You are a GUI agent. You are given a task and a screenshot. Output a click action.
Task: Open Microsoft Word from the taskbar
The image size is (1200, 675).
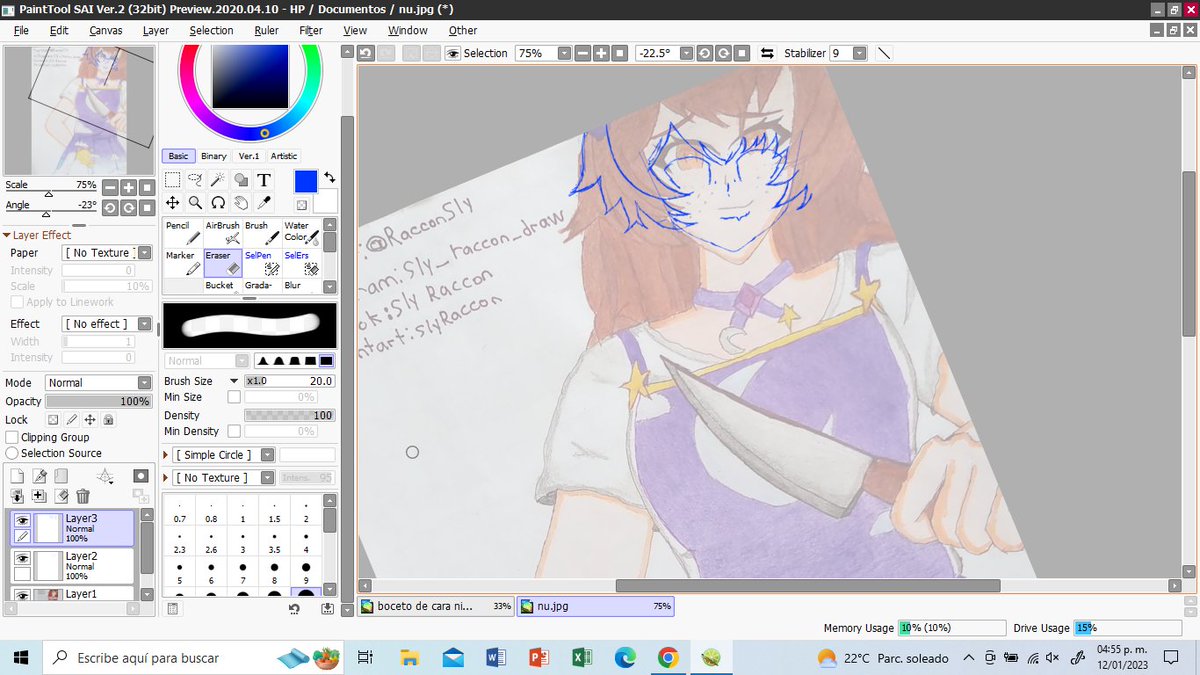click(x=496, y=658)
